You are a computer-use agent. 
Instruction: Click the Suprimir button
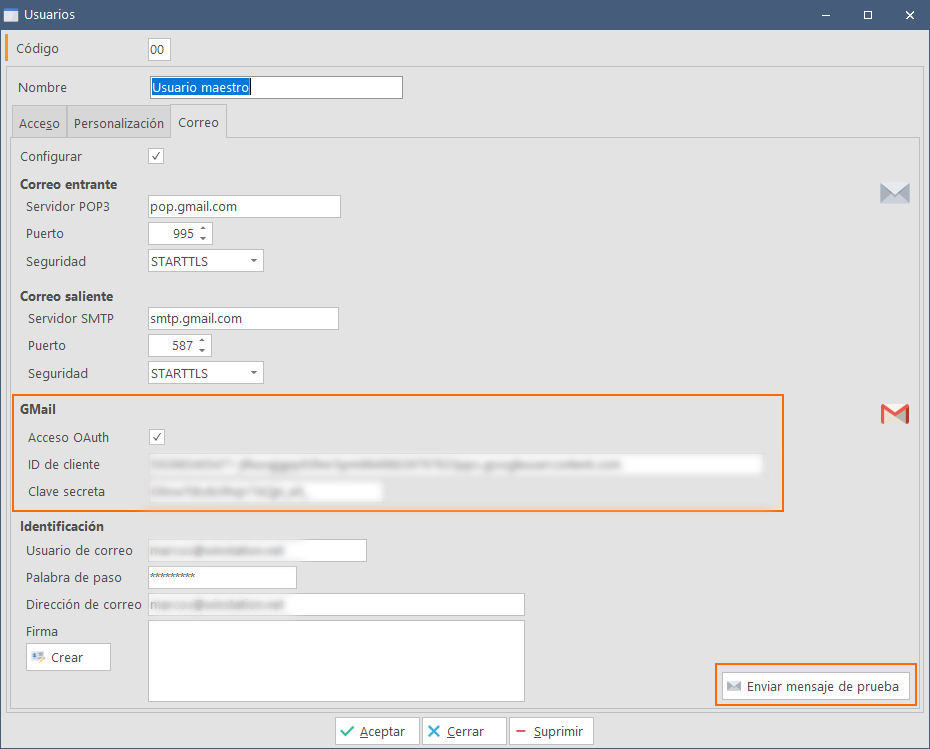coord(551,731)
